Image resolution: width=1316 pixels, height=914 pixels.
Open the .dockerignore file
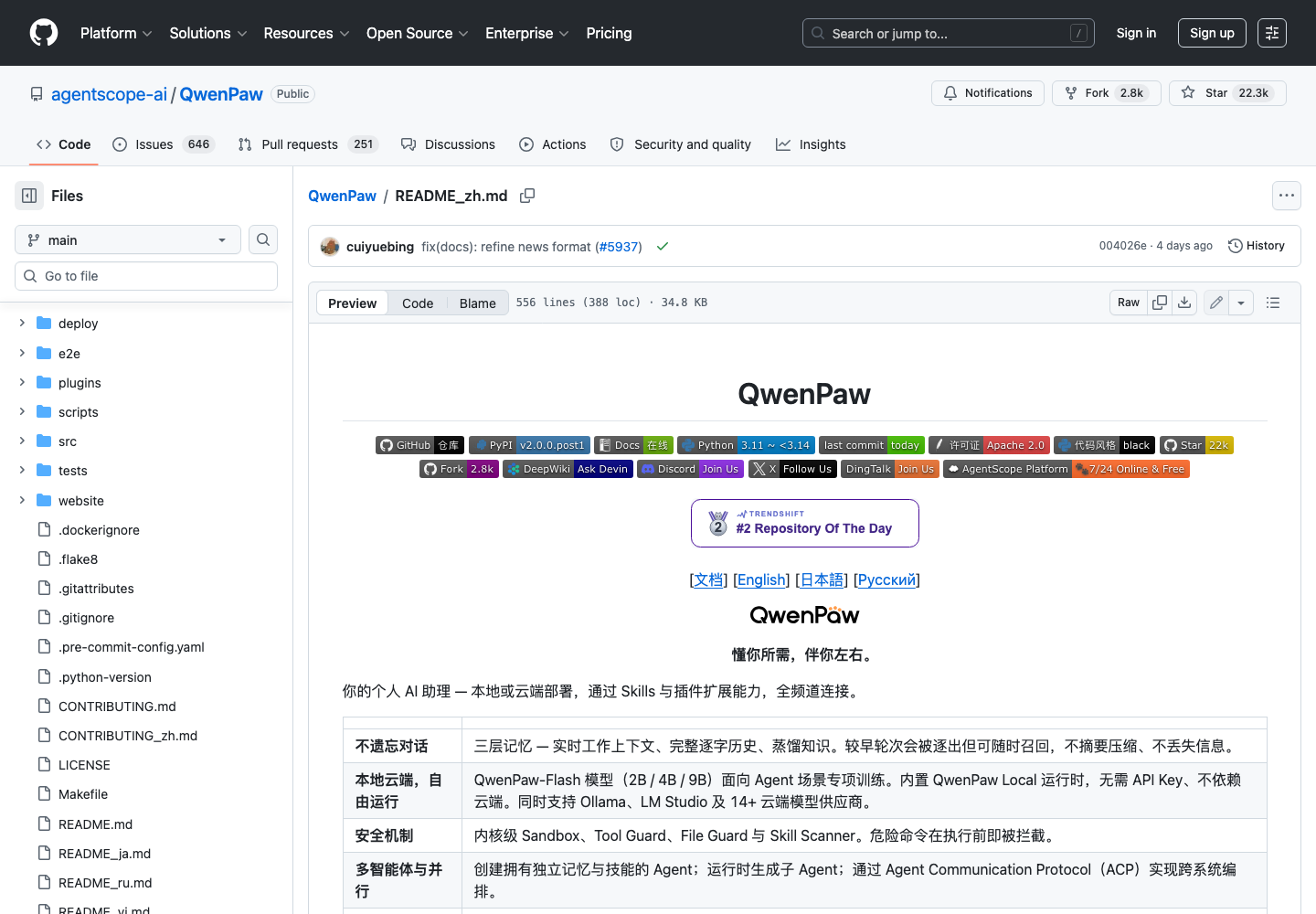(x=99, y=530)
